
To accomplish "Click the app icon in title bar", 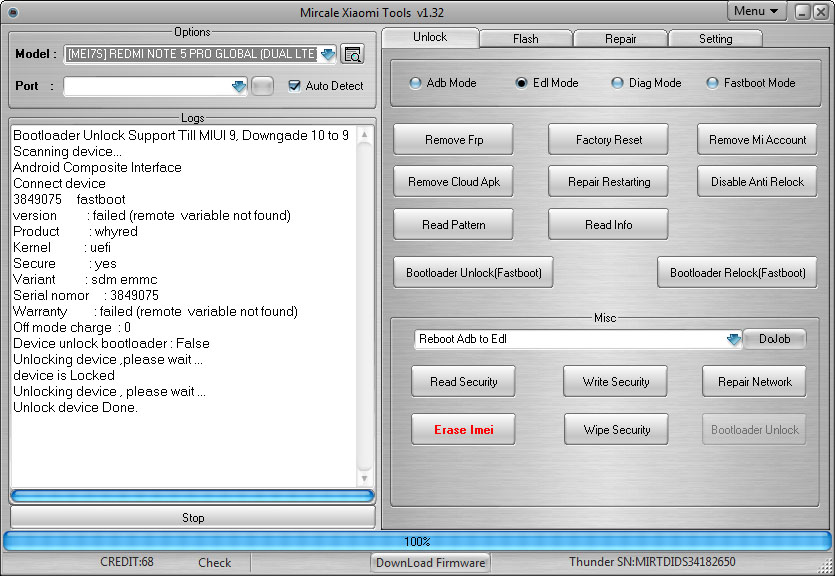I will point(13,12).
